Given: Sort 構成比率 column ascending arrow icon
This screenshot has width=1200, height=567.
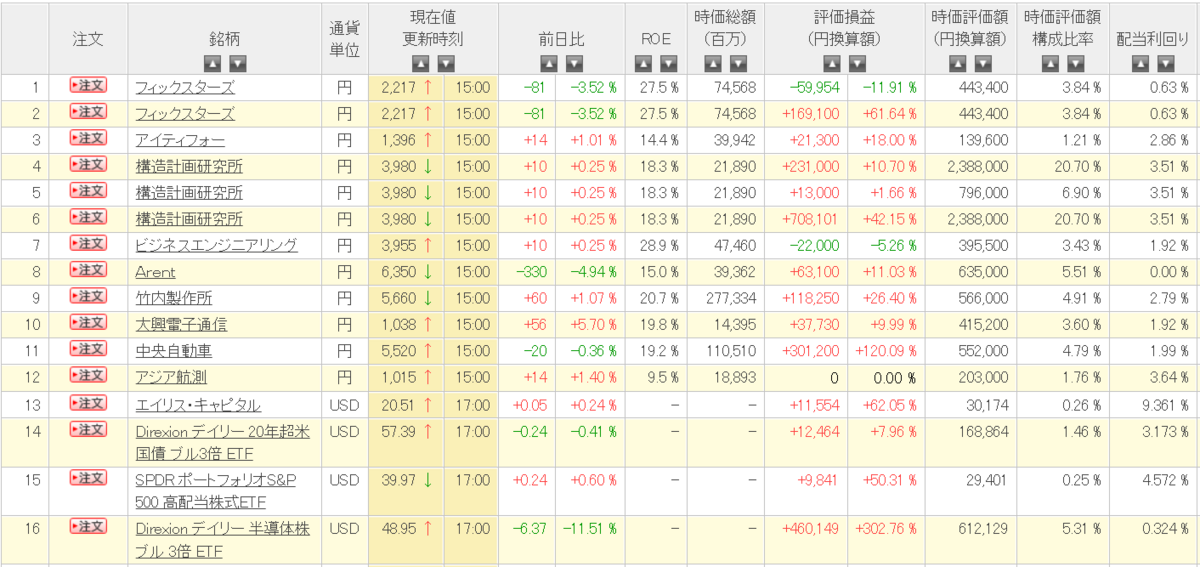Looking at the screenshot, I should (x=1049, y=63).
